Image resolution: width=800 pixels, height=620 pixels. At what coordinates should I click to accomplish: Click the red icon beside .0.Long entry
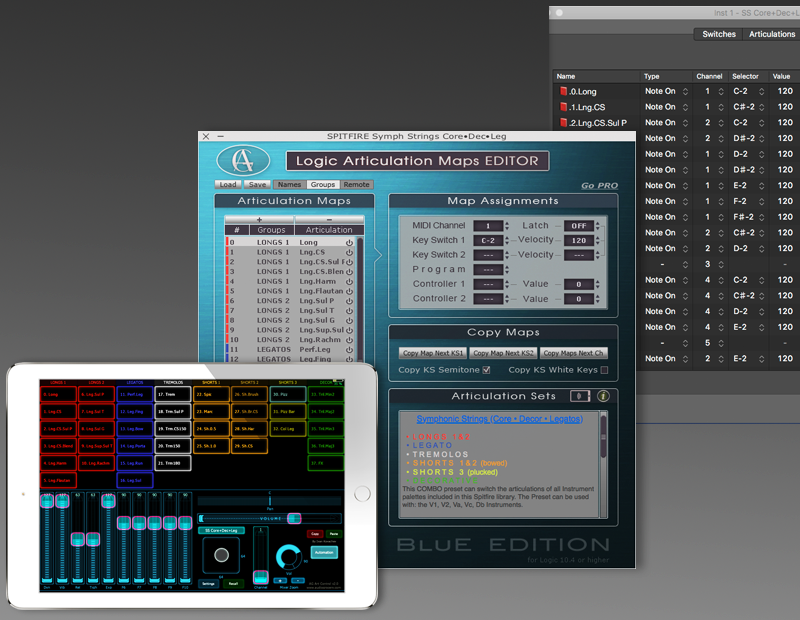click(x=563, y=91)
